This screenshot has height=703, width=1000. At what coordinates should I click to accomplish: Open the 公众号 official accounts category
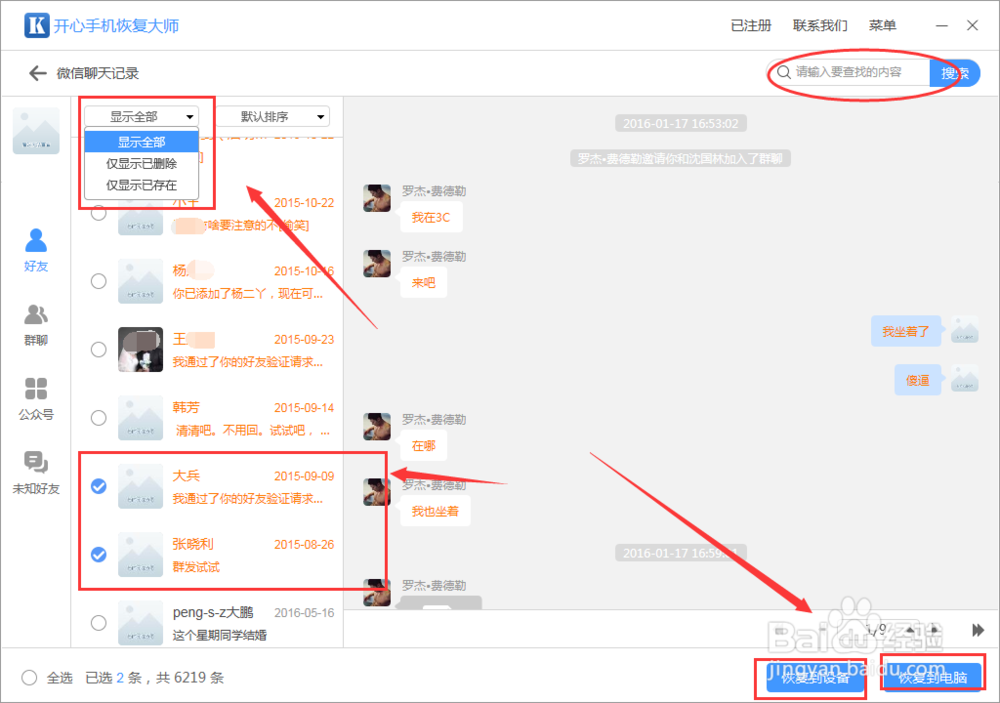36,399
